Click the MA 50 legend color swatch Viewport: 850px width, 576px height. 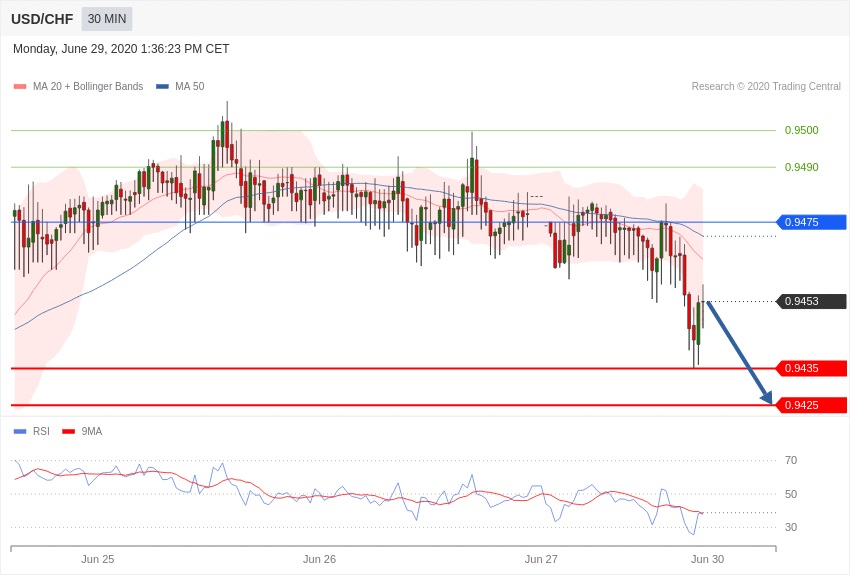162,86
